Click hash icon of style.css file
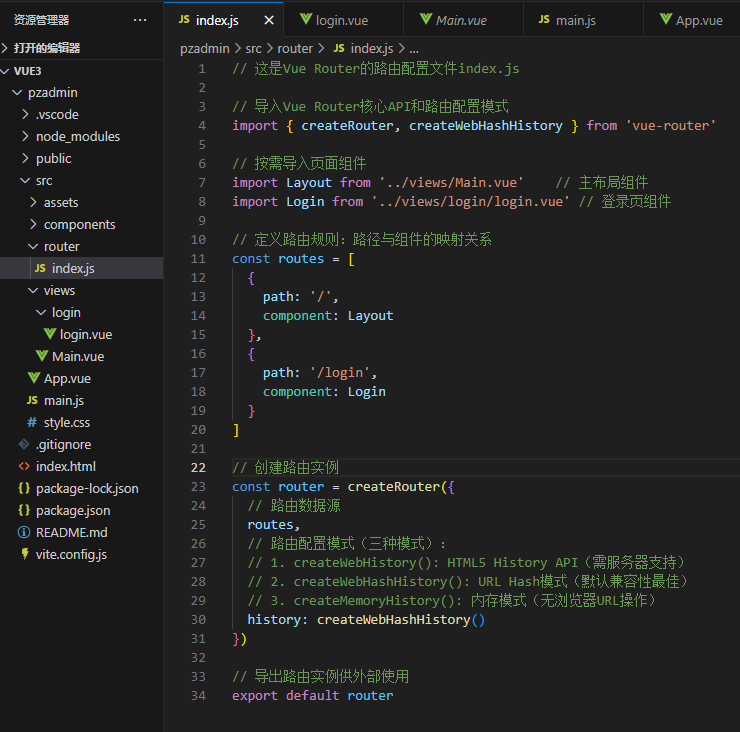 click(32, 422)
